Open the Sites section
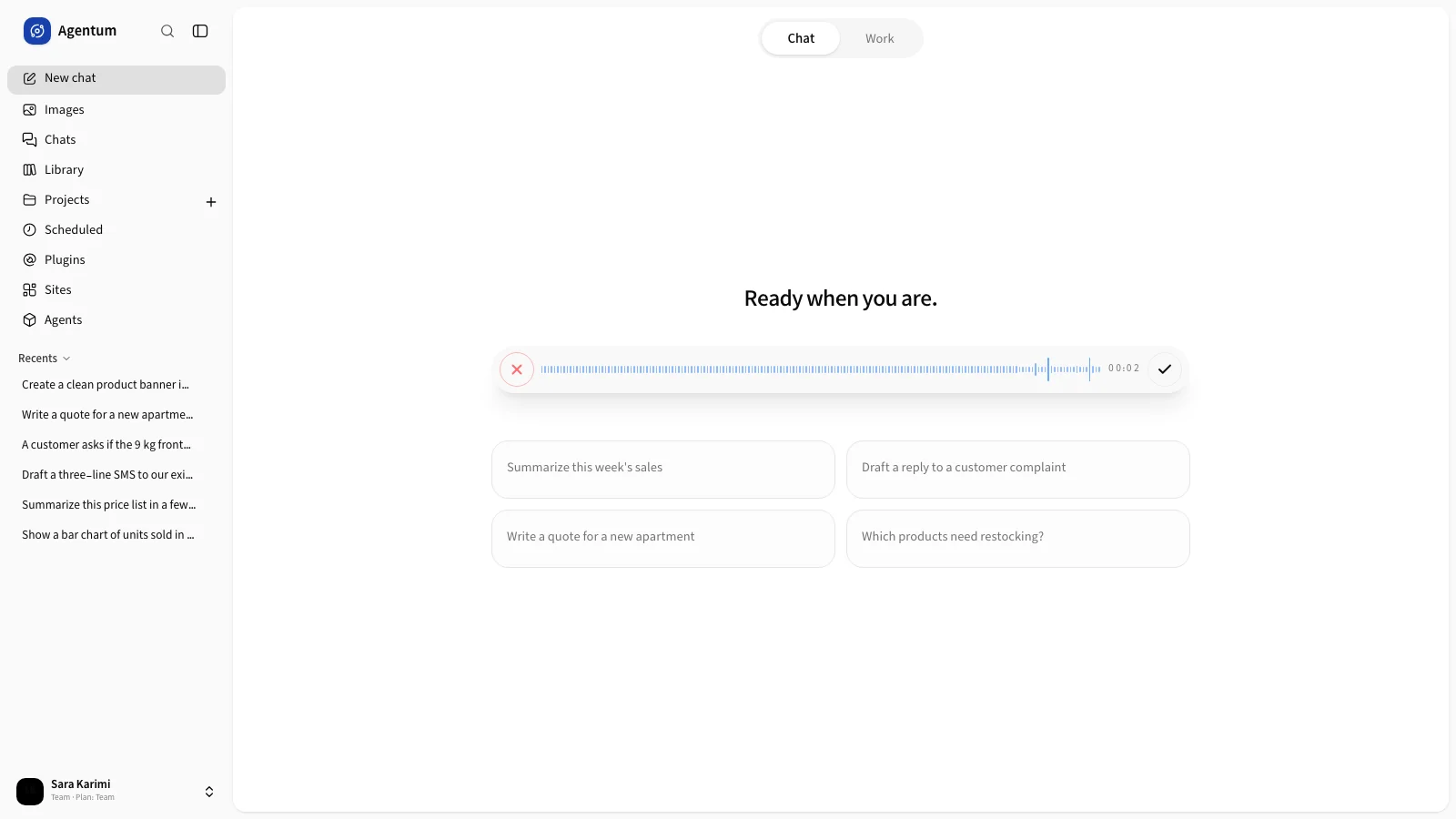Viewport: 1456px width, 819px height. (116, 289)
